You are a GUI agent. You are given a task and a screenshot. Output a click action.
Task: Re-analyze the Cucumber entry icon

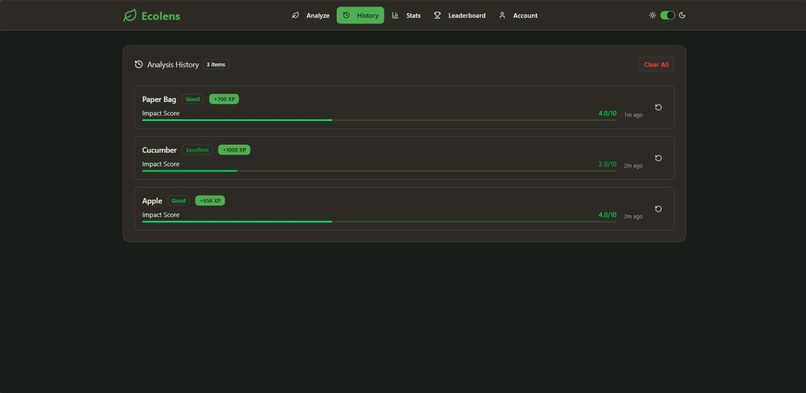pyautogui.click(x=658, y=158)
